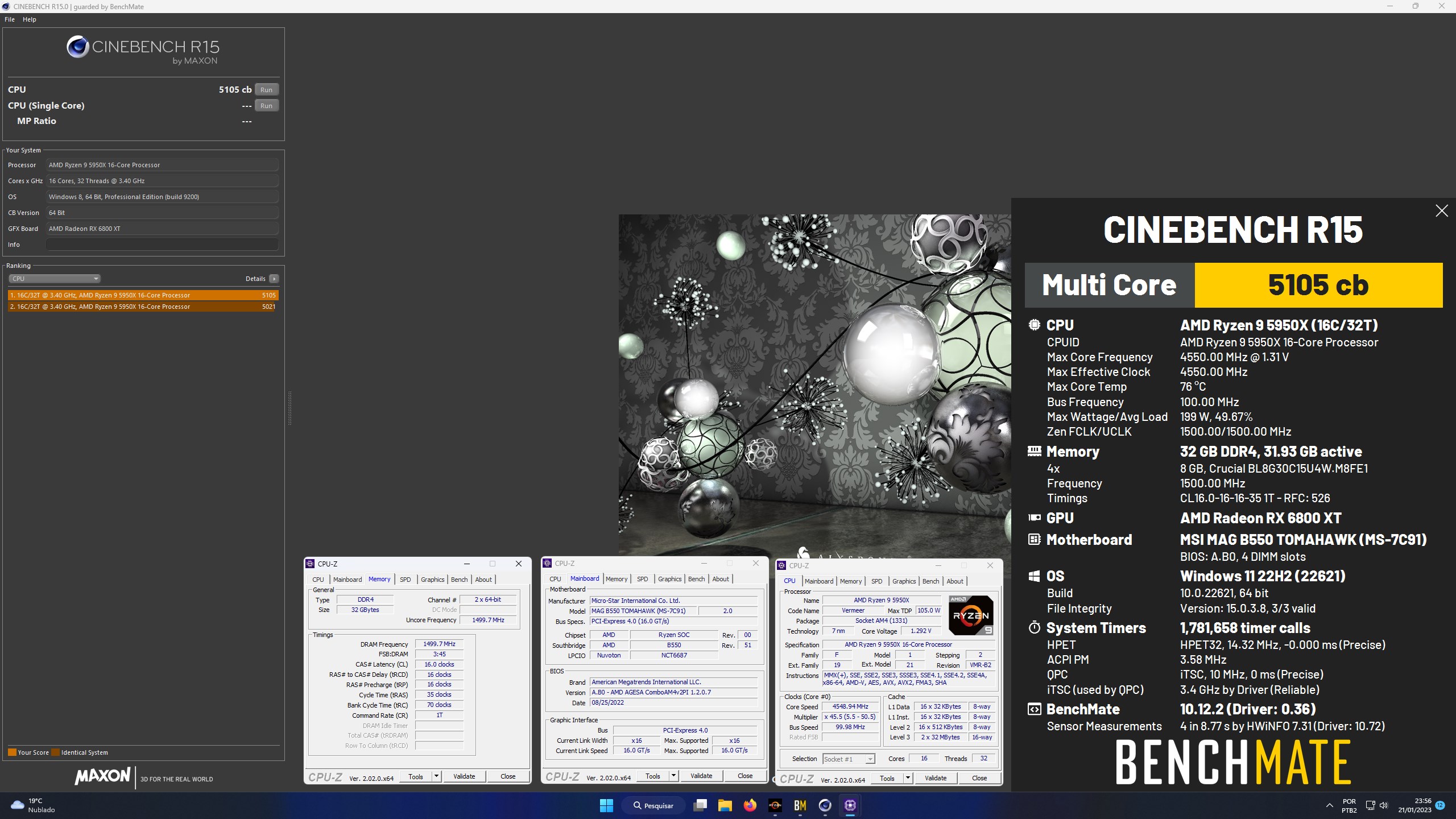Click the purple CPU-Z taskbar icon
Image resolution: width=1456 pixels, height=819 pixels.
click(x=850, y=805)
